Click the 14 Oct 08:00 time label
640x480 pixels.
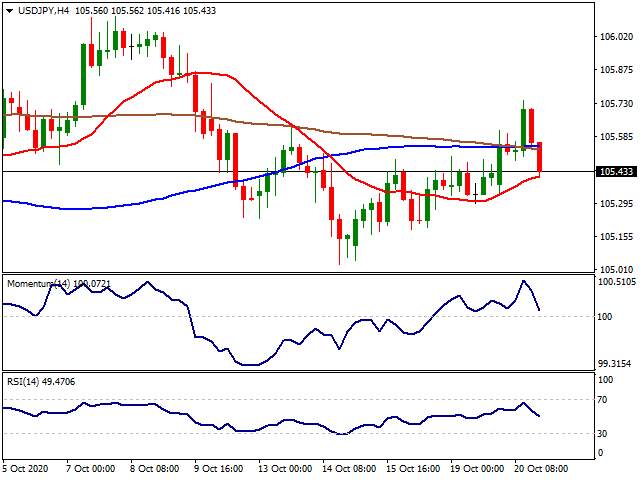tap(349, 469)
